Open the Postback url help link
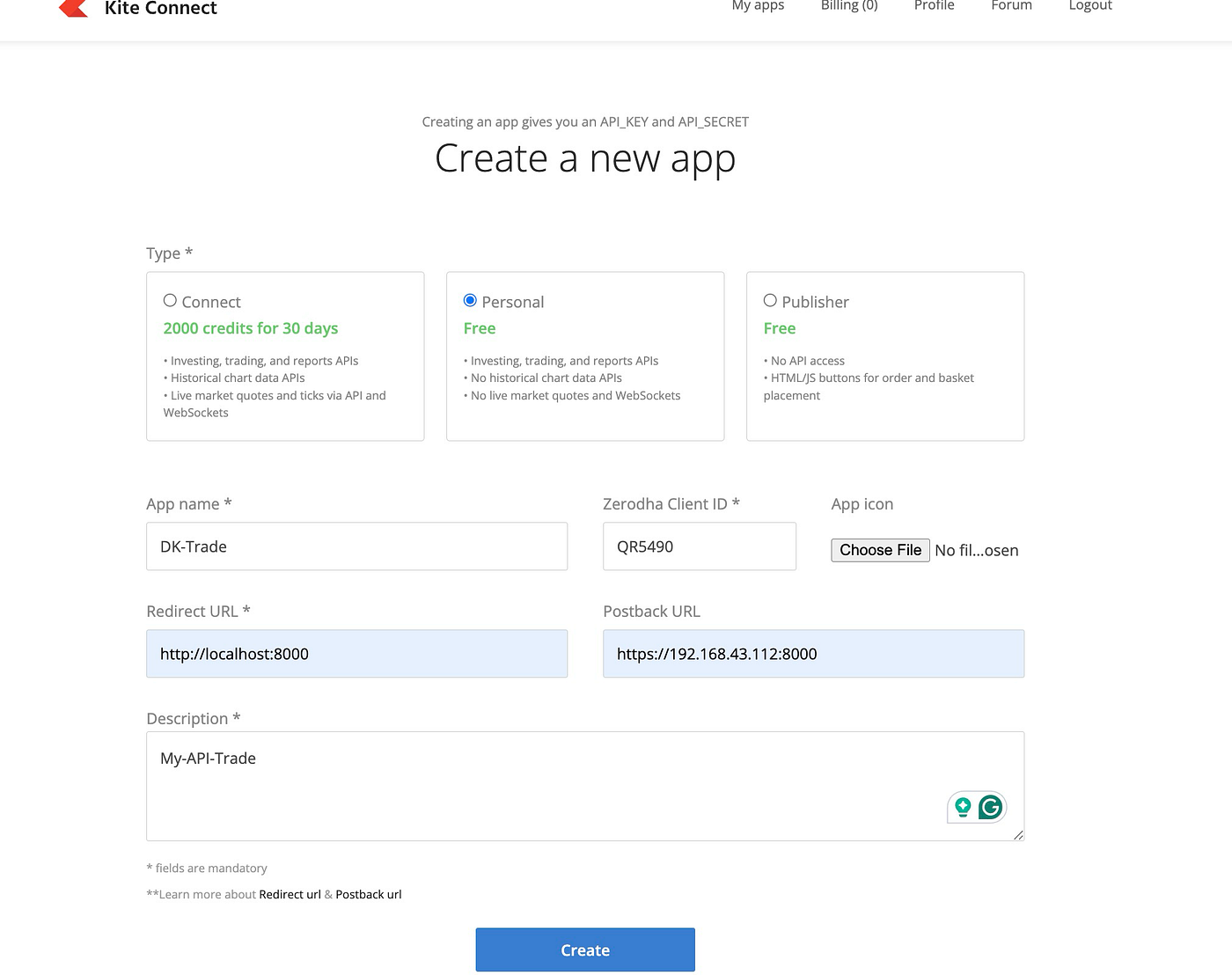 368,894
